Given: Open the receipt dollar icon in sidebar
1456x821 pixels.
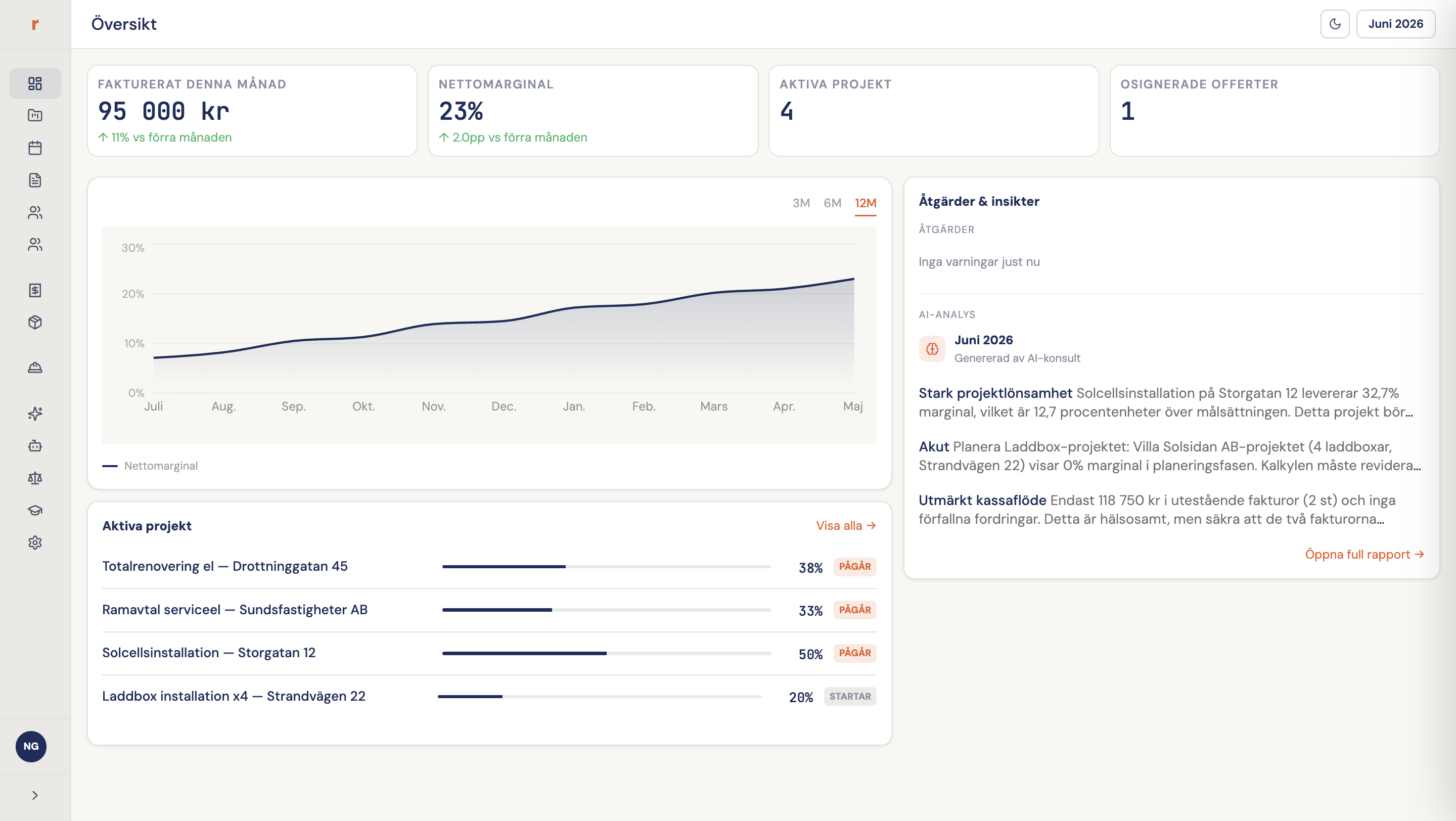Looking at the screenshot, I should click(35, 290).
